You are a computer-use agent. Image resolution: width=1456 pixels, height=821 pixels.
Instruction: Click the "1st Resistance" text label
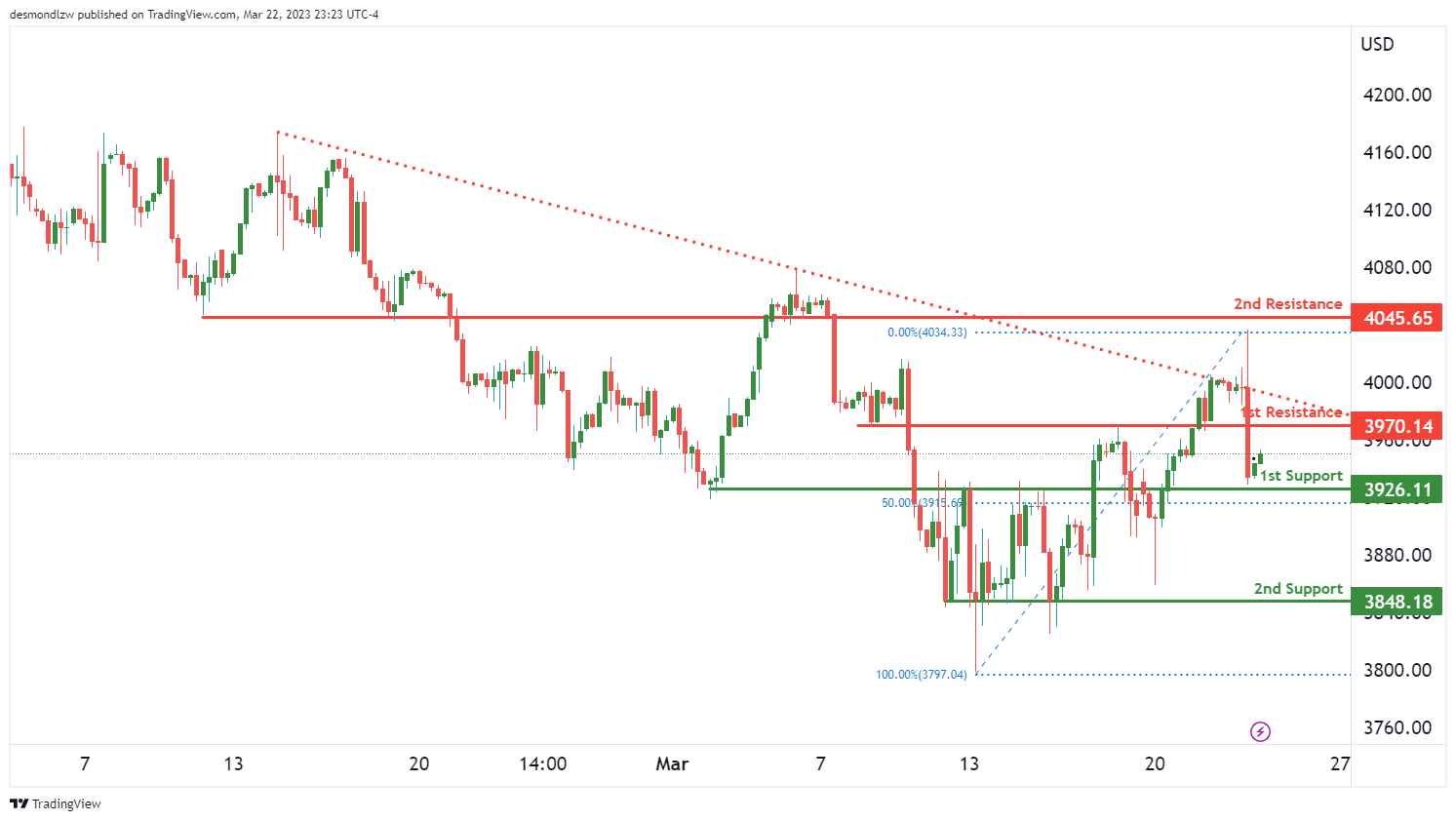pyautogui.click(x=1292, y=412)
